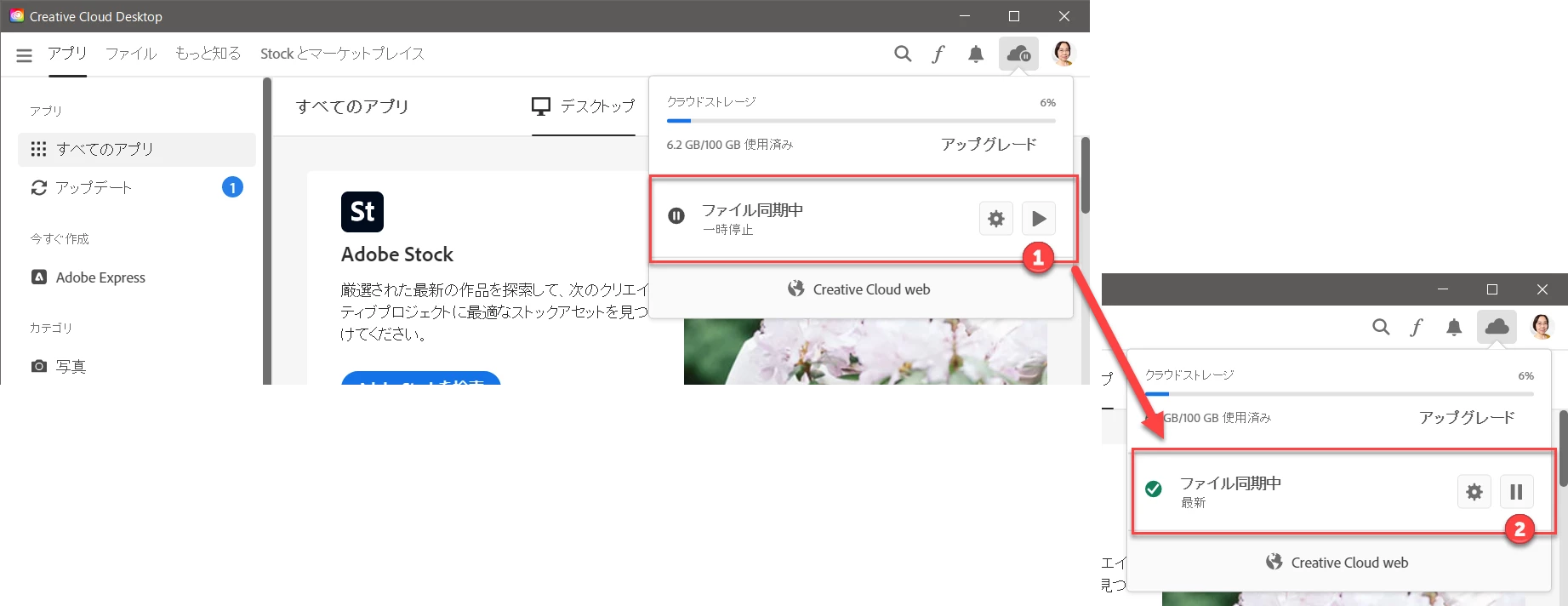Open Creative Cloud web in main window panel

(859, 289)
